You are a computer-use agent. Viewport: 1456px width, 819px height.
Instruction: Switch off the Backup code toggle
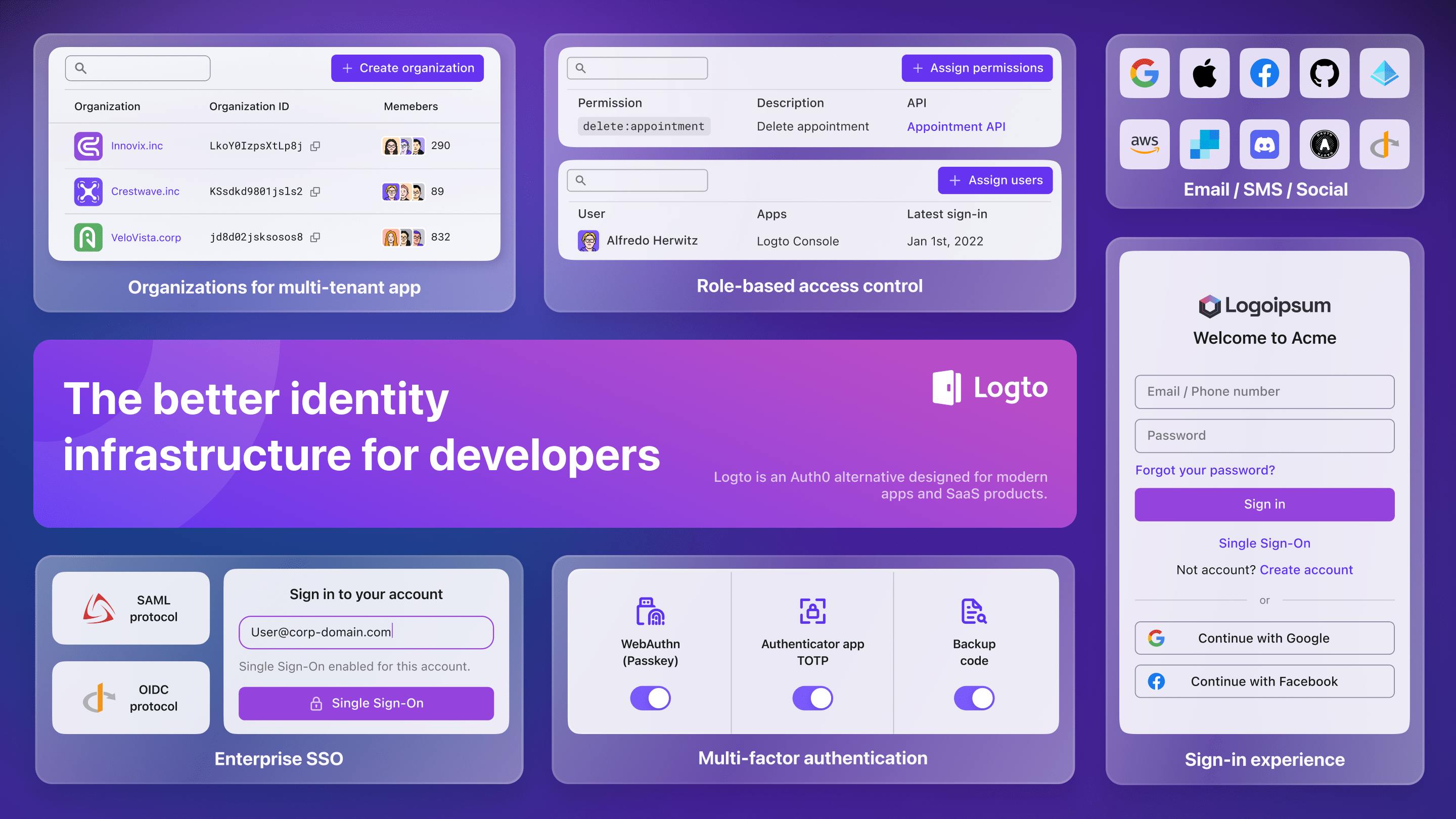click(x=974, y=698)
